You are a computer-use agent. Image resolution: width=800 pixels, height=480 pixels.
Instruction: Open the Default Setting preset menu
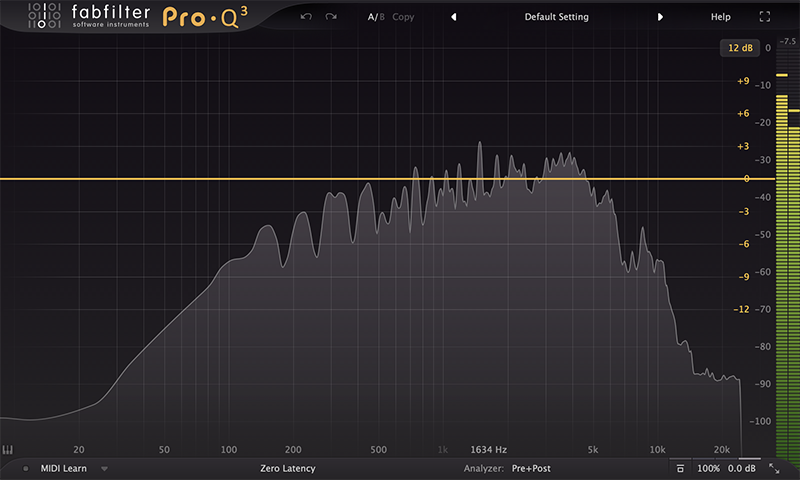[x=556, y=17]
